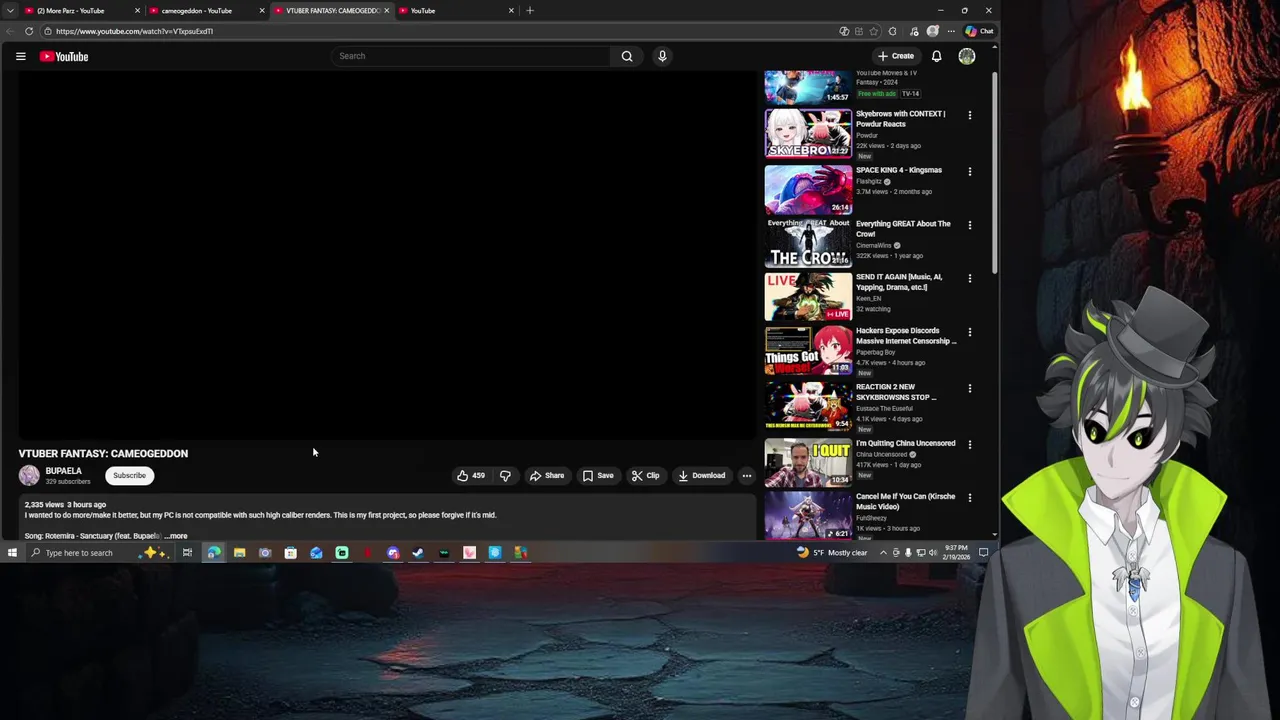
Task: Open options for Cancel Me If You Can
Action: click(x=969, y=498)
